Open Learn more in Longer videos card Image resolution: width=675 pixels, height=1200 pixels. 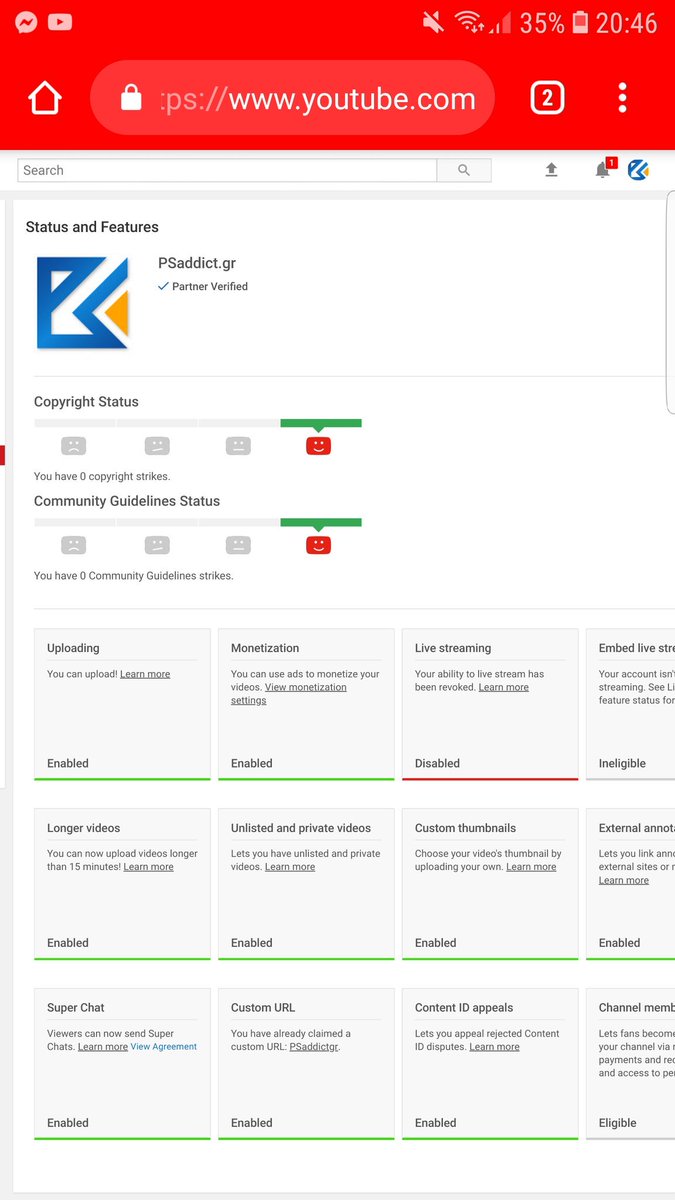point(148,867)
